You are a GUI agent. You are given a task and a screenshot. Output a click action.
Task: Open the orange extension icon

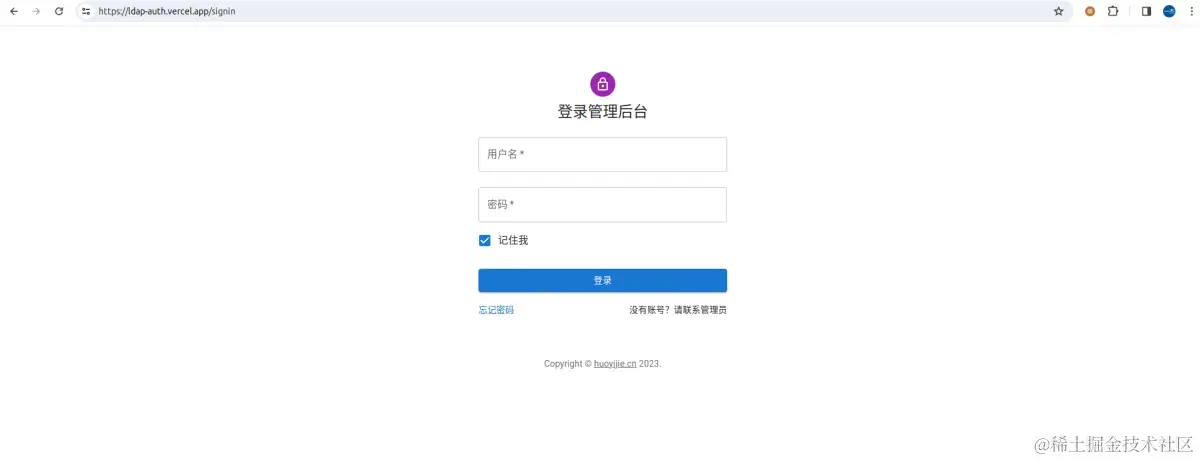1090,11
